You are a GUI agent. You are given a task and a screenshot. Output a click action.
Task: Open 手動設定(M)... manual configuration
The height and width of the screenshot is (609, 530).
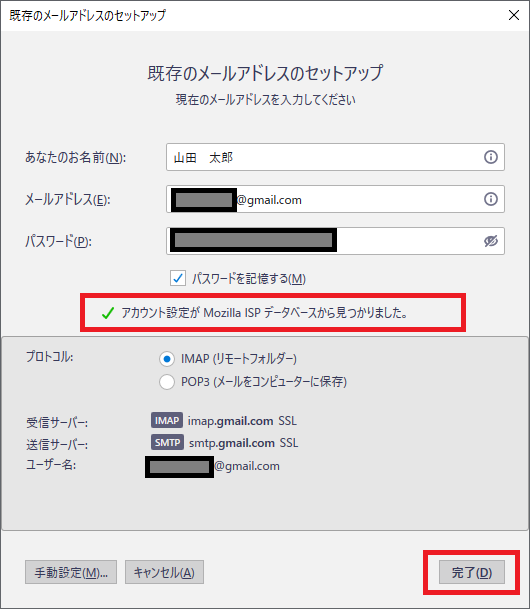coord(71,572)
